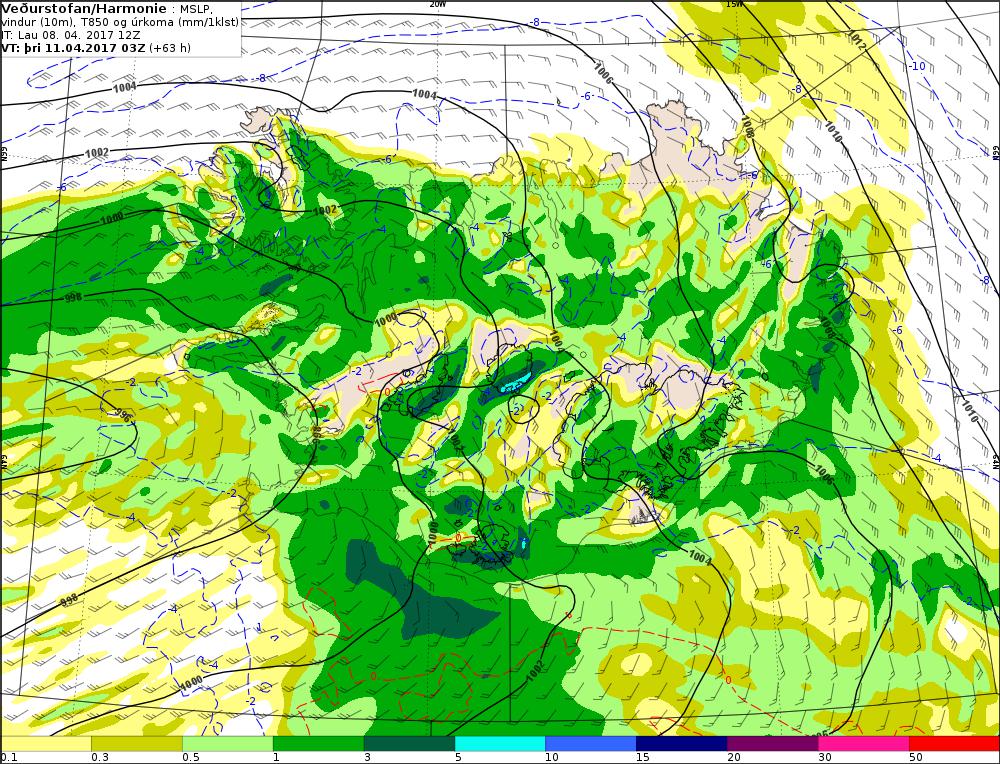Click the 'Veðurstofan/Harmonie' map title
Screen dimensions: 1000x764
85,9
